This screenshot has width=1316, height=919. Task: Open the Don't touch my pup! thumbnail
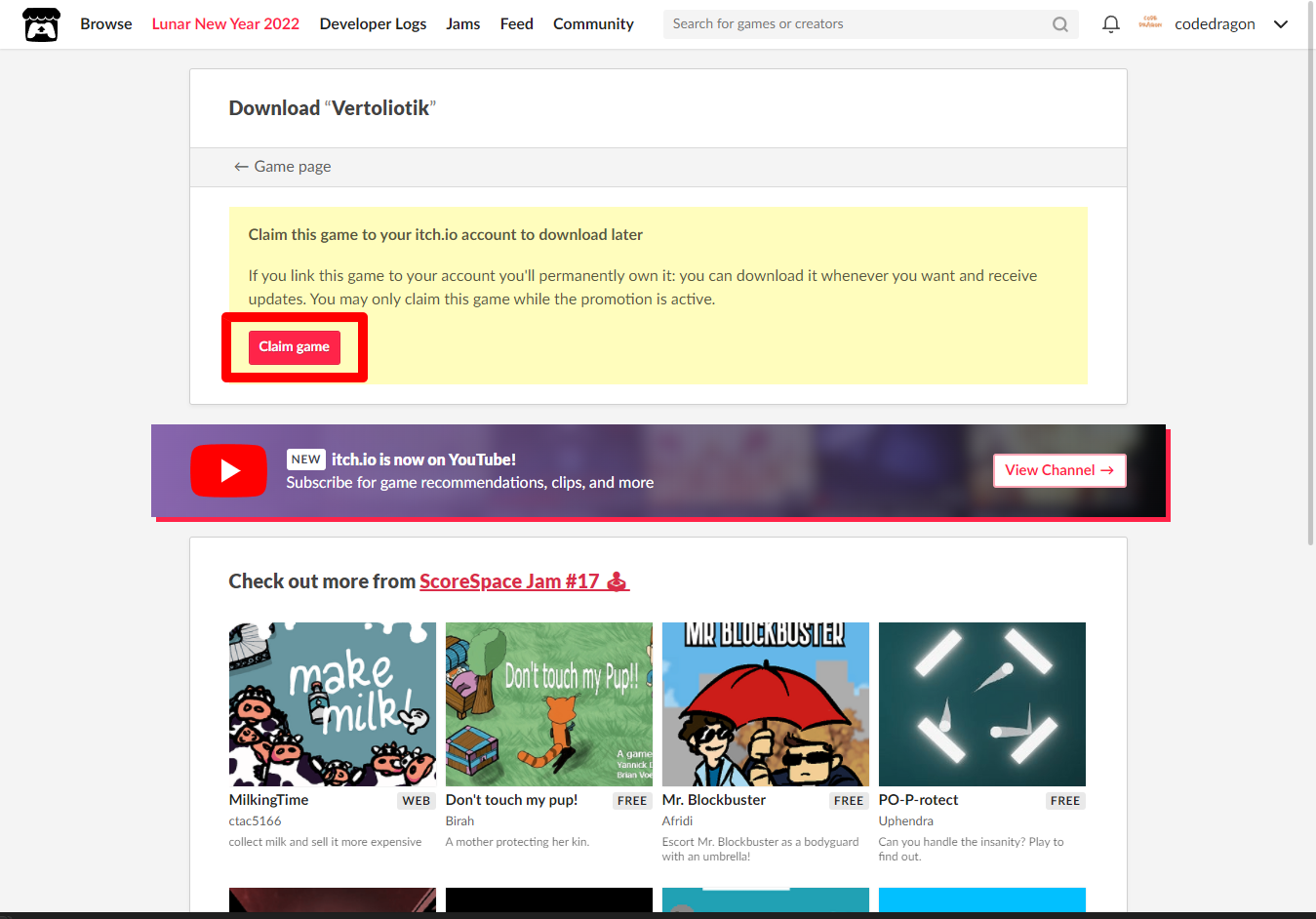(x=549, y=704)
